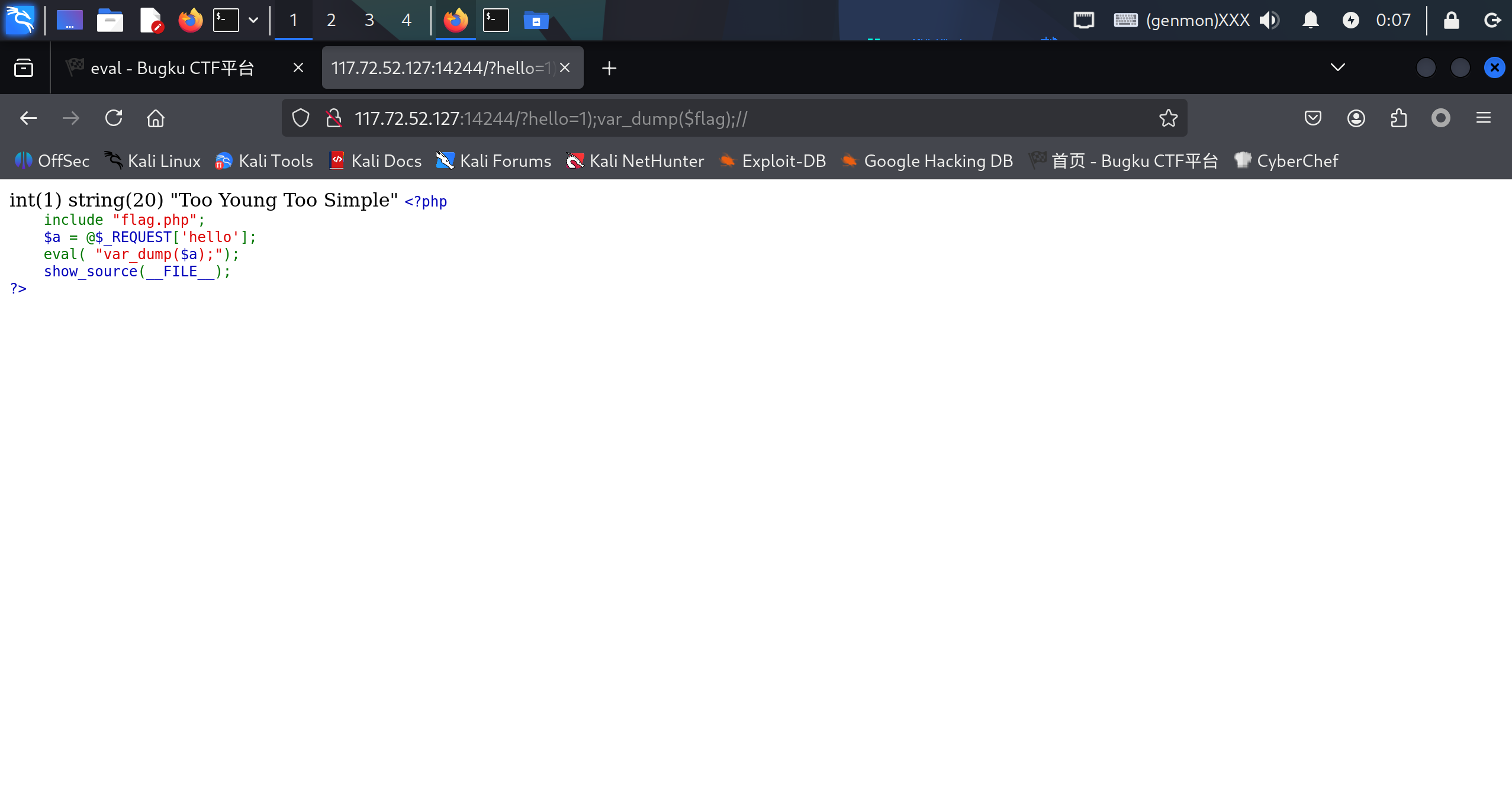The width and height of the screenshot is (1512, 793).
Task: Show tracking protection shield info
Action: point(301,118)
